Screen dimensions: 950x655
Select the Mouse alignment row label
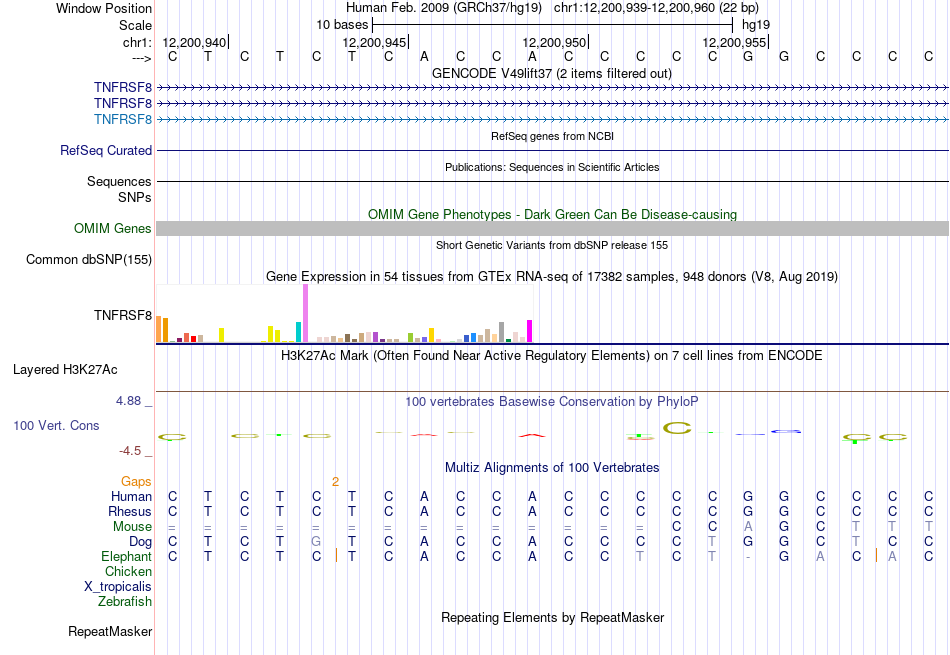click(132, 527)
